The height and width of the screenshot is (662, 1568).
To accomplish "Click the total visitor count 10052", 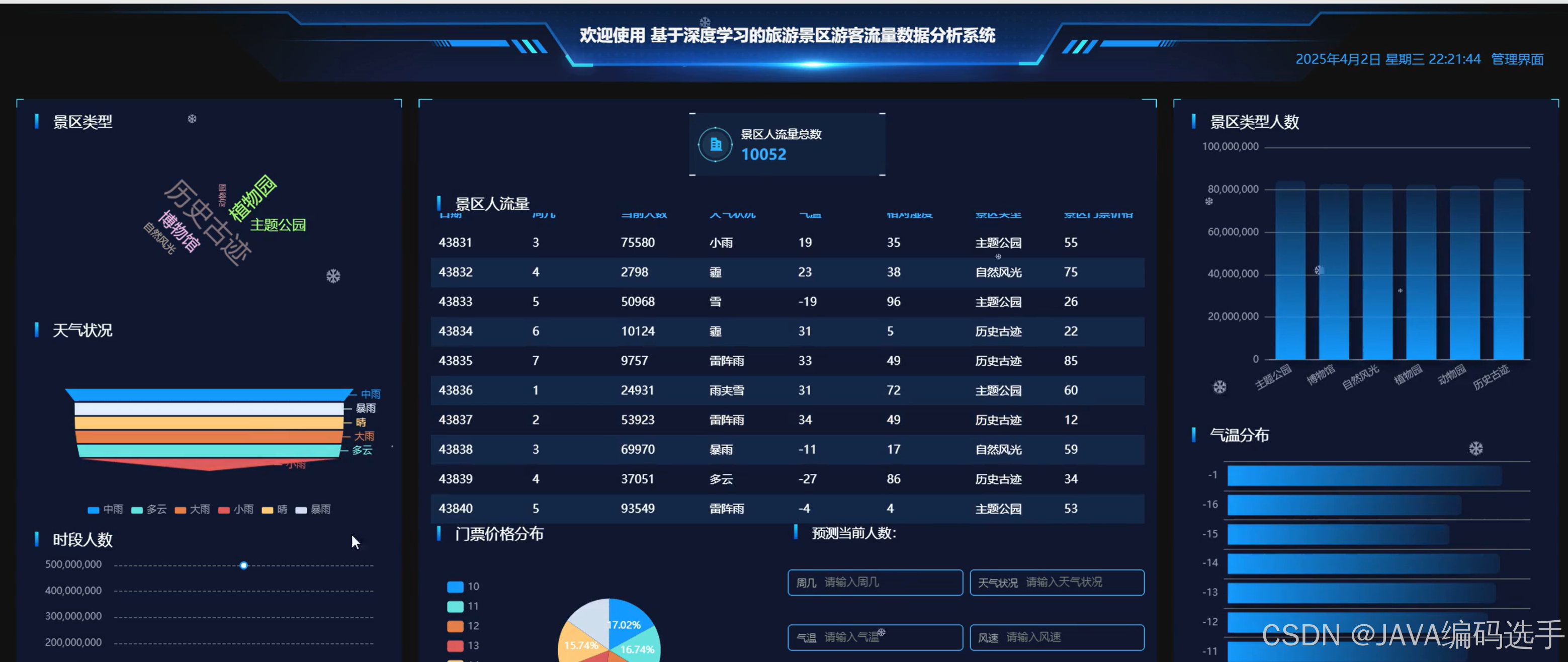I will click(763, 155).
